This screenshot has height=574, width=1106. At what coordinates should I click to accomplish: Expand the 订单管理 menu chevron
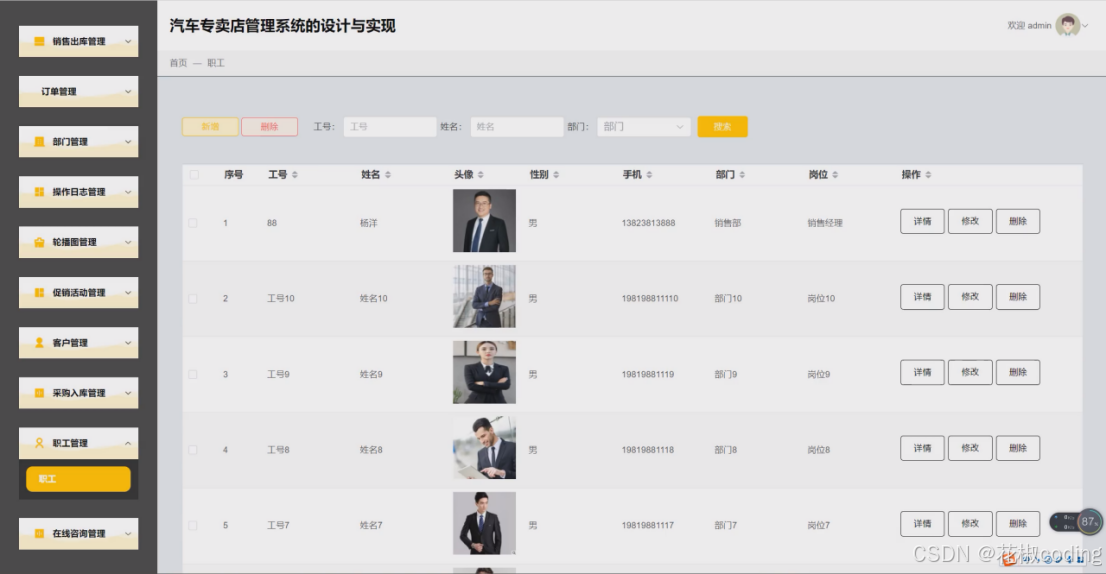(x=128, y=92)
